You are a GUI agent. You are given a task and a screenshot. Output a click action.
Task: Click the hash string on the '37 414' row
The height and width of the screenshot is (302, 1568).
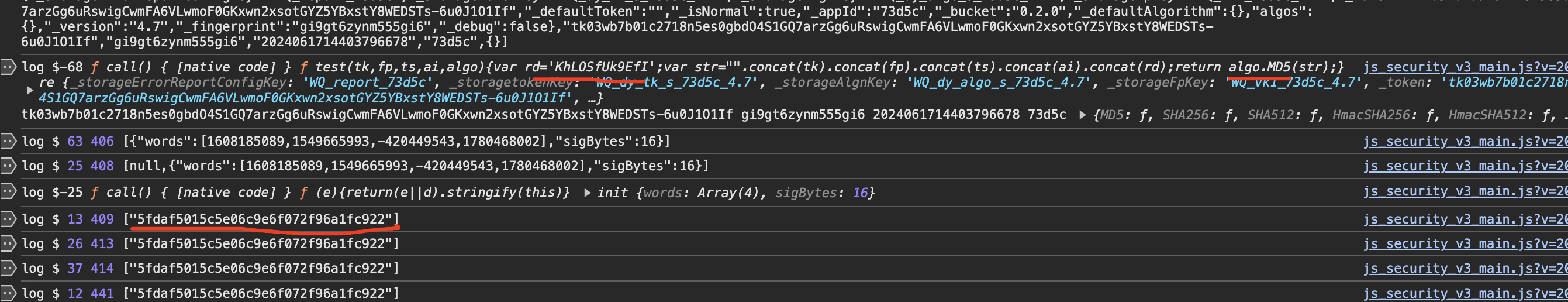click(261, 268)
